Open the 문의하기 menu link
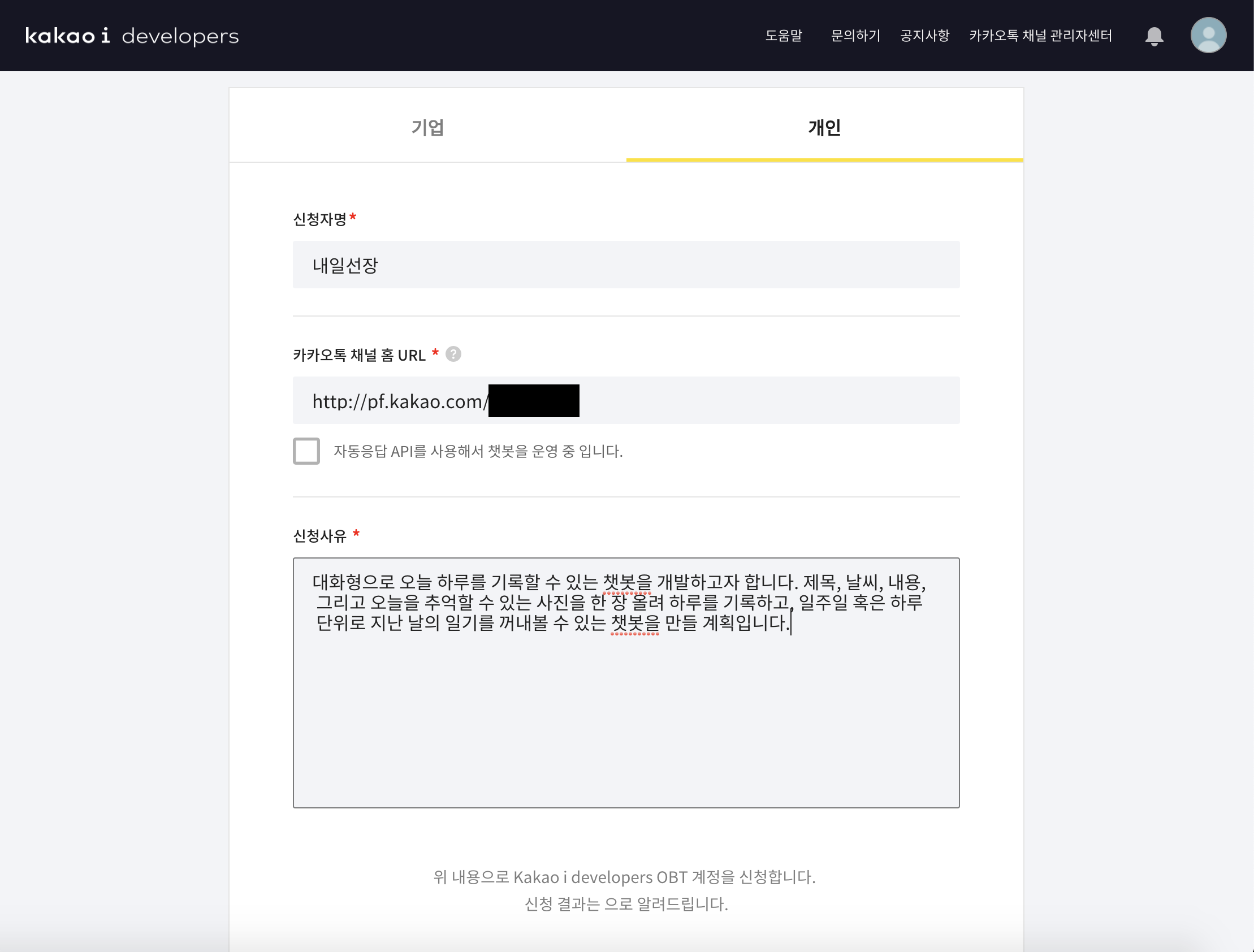 855,36
